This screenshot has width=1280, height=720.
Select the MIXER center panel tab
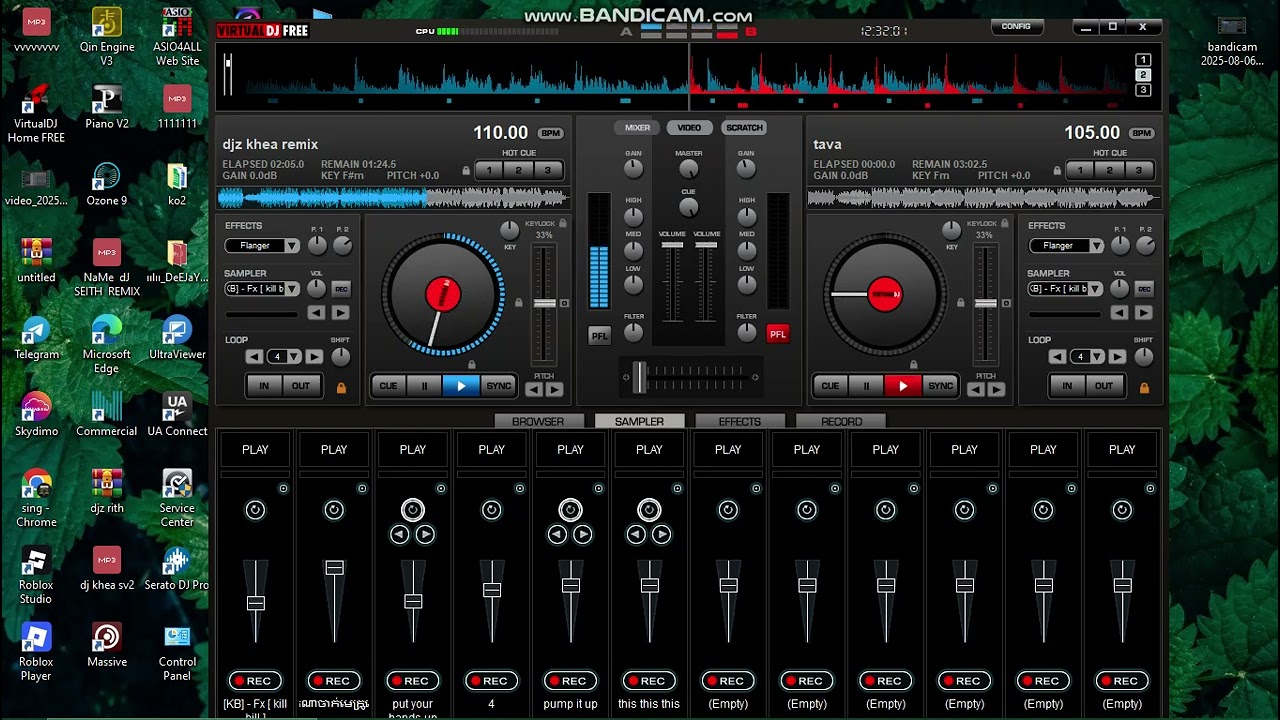point(638,128)
